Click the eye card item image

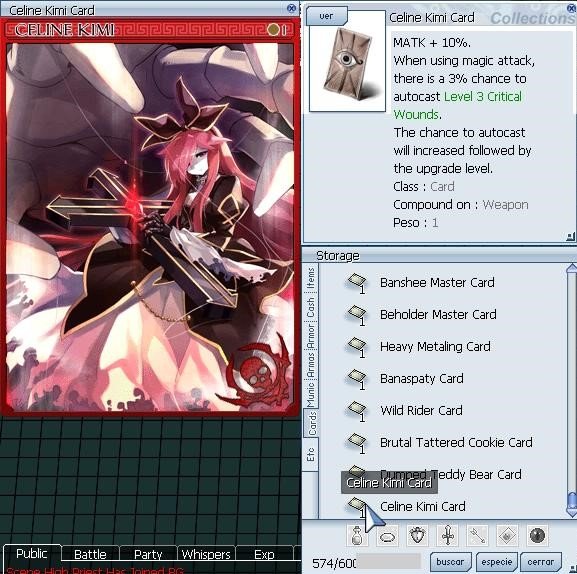pyautogui.click(x=347, y=64)
